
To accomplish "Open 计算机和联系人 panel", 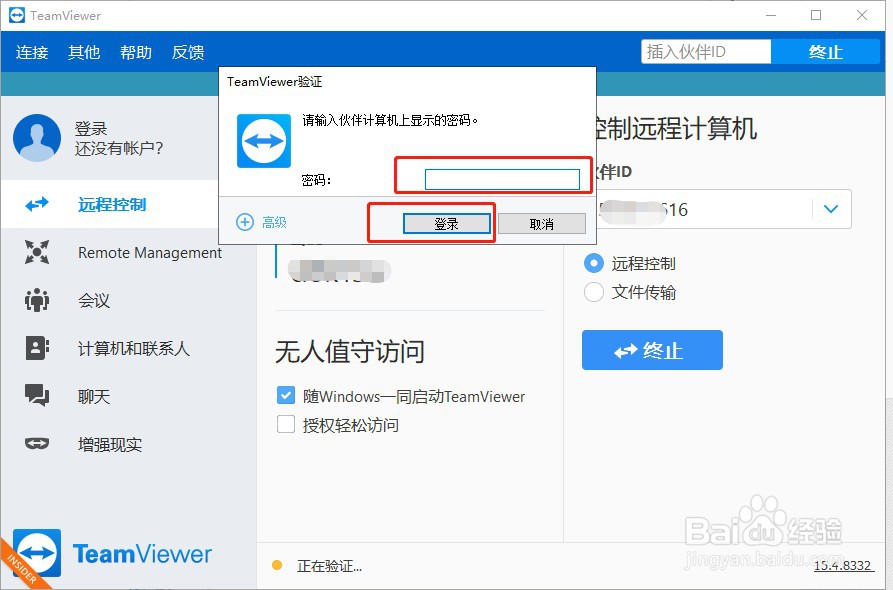I will click(x=36, y=348).
